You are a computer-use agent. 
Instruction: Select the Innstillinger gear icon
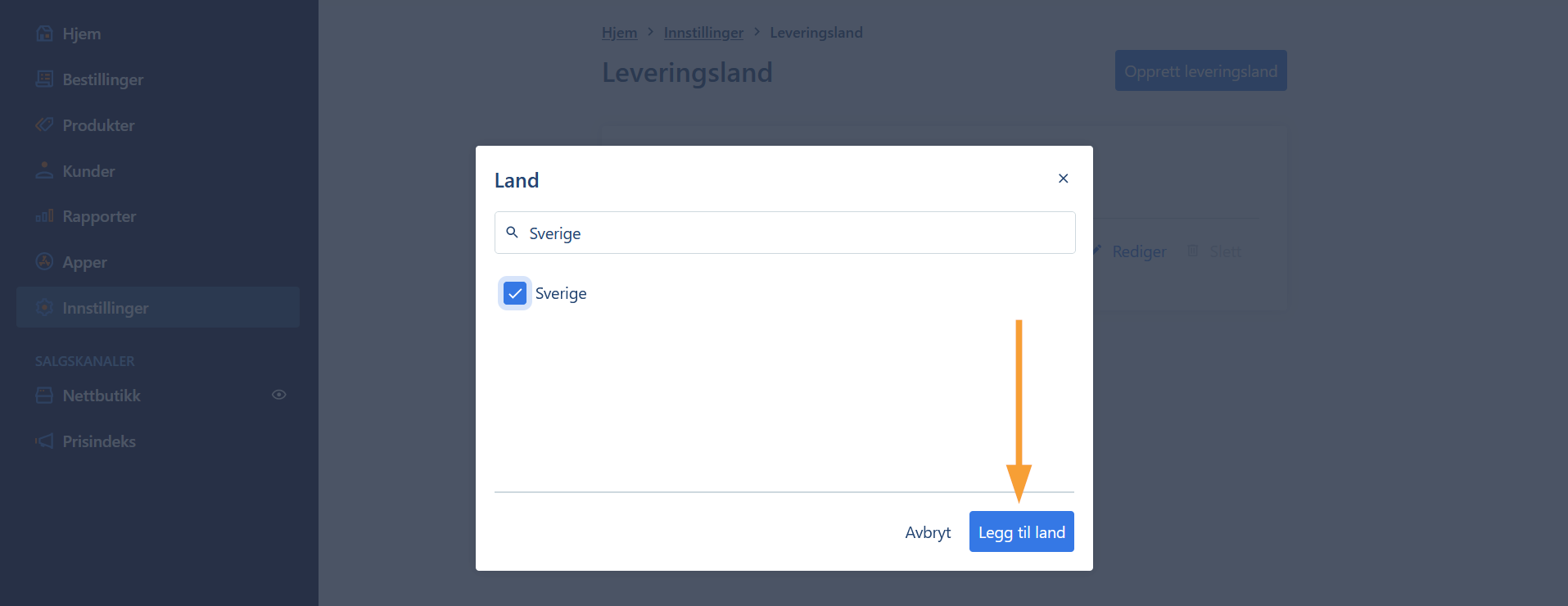pyautogui.click(x=44, y=308)
